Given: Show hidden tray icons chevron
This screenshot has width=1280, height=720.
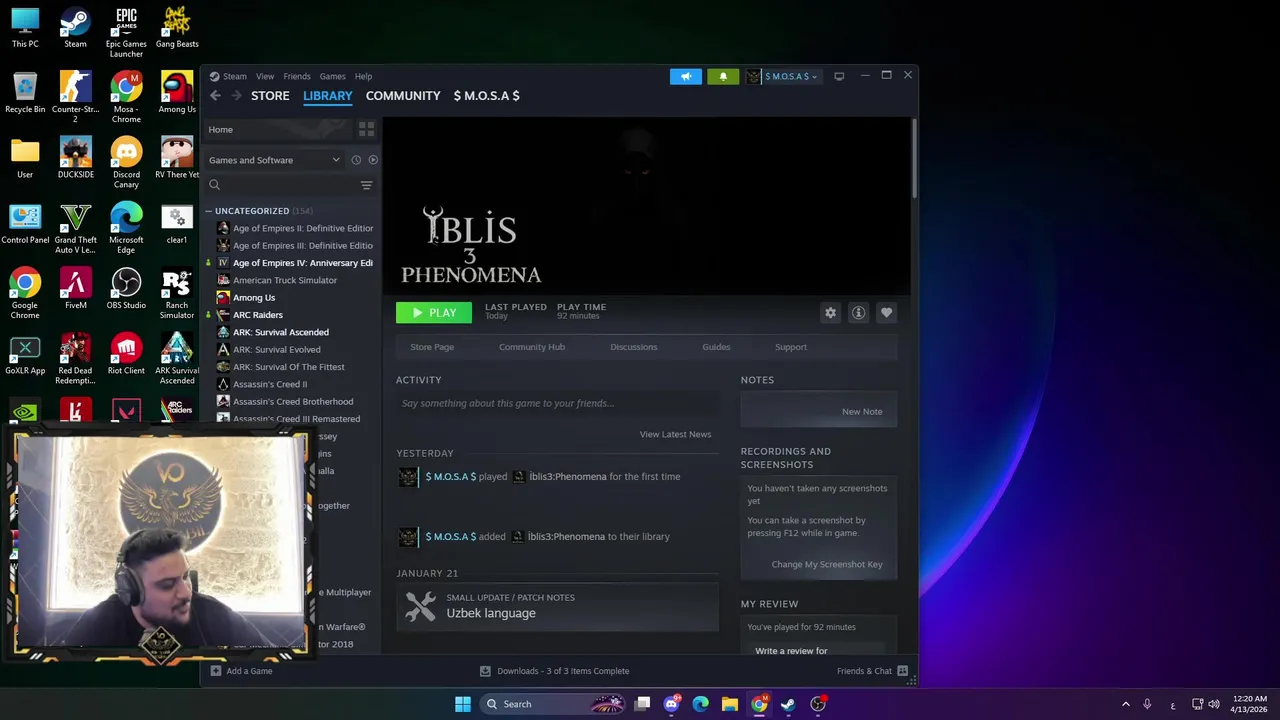Looking at the screenshot, I should click(x=1125, y=704).
